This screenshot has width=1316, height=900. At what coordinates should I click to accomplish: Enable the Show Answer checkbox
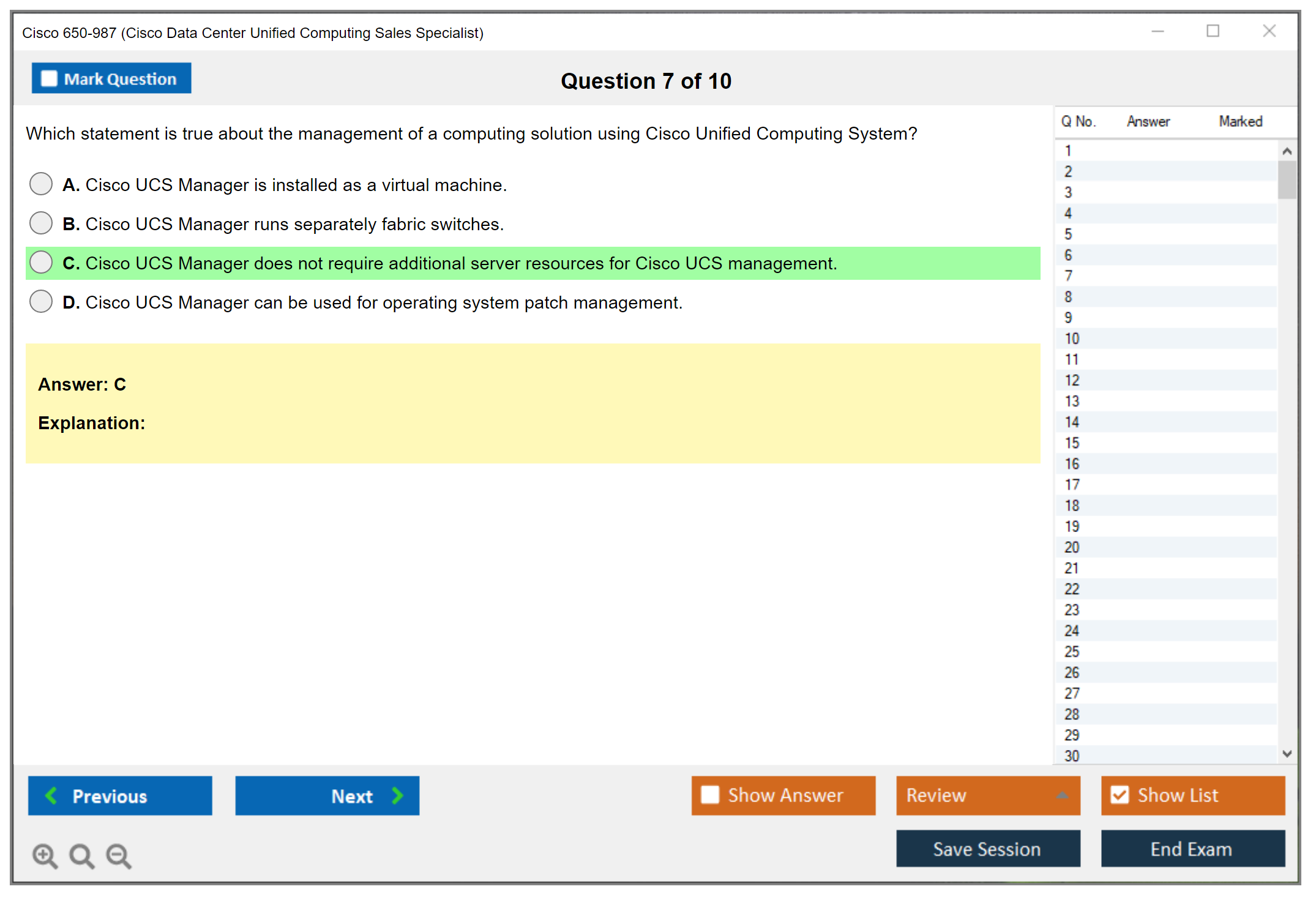[x=710, y=795]
